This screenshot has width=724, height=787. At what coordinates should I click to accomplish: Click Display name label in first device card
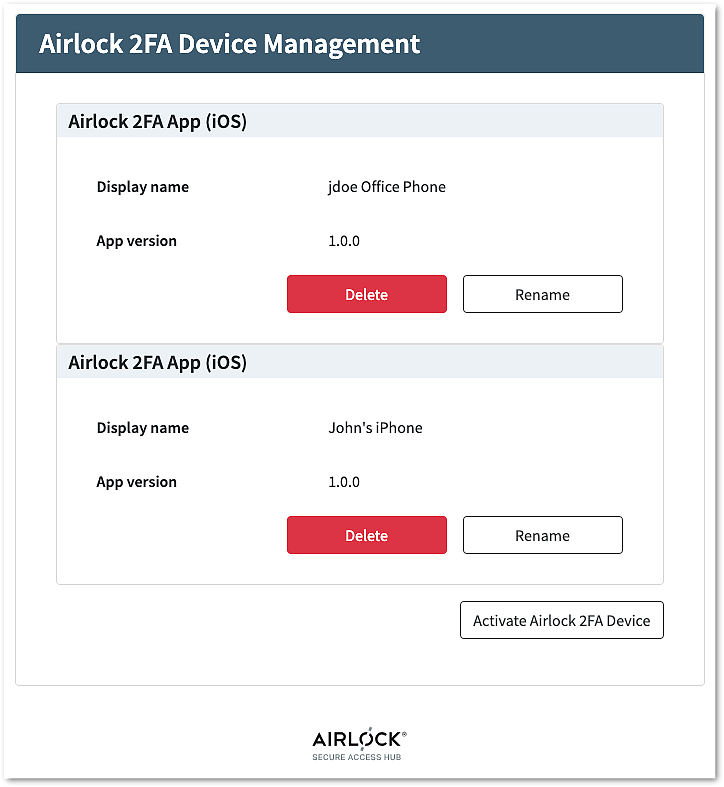142,187
